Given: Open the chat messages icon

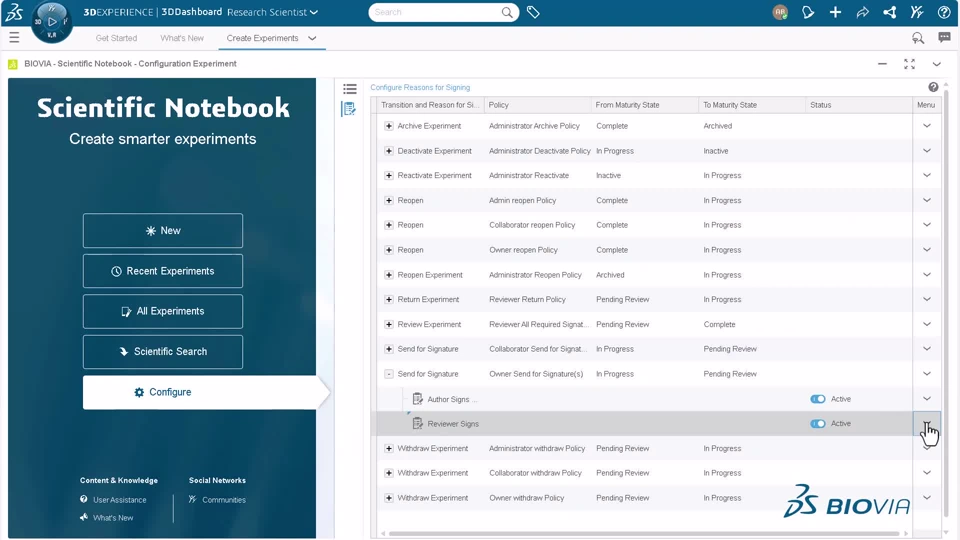Looking at the screenshot, I should tap(944, 38).
